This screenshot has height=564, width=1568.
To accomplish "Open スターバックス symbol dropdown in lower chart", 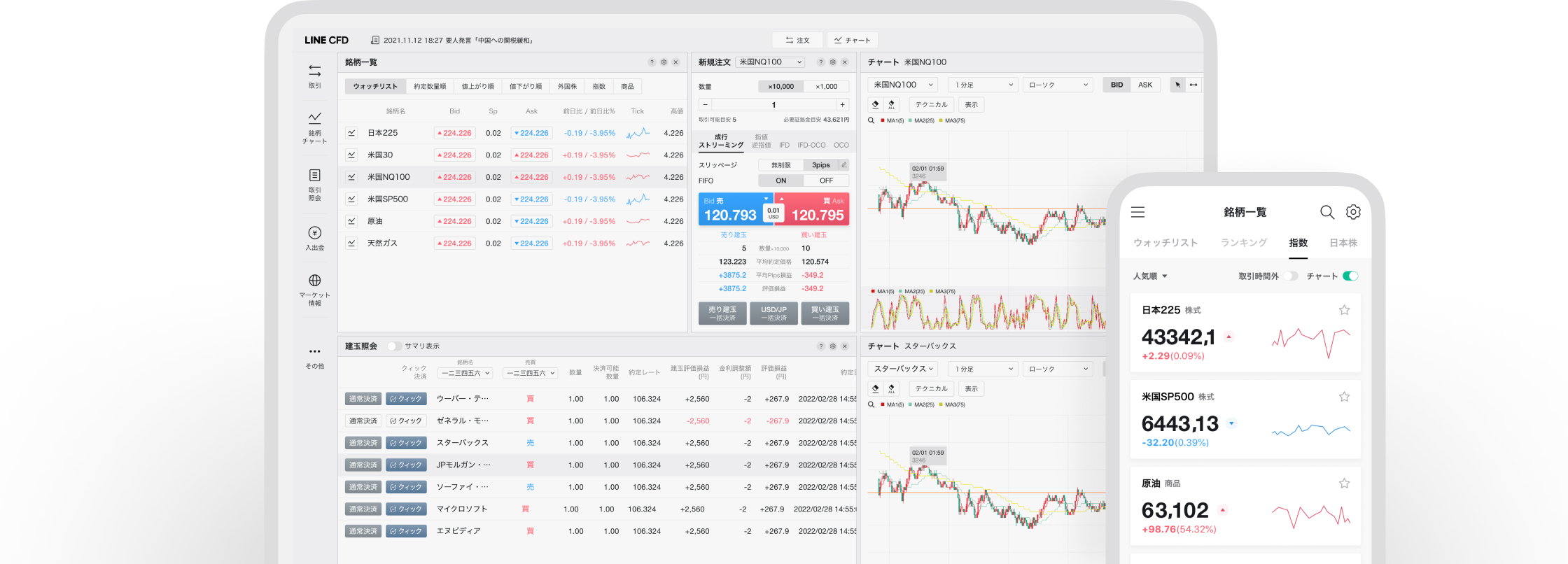I will click(903, 369).
